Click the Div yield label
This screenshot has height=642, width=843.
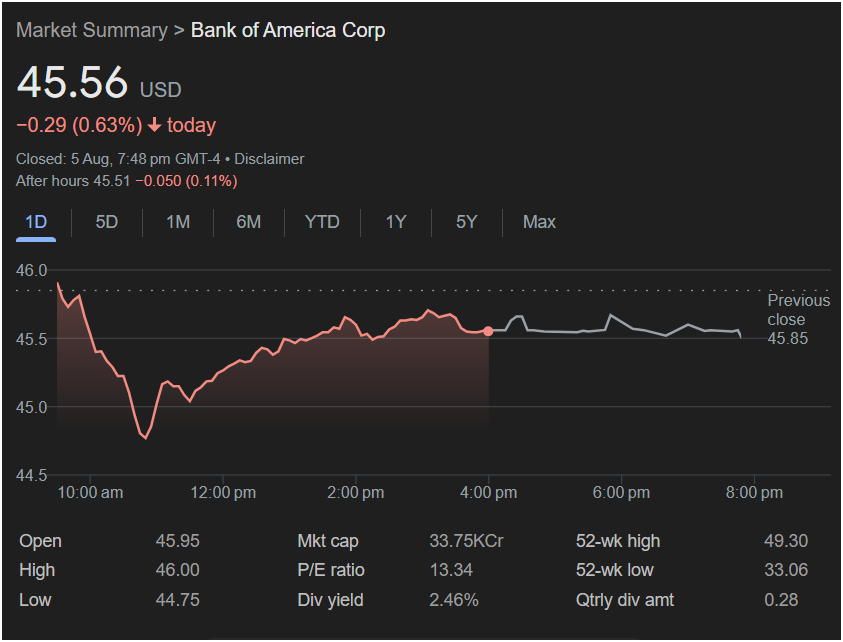[330, 600]
